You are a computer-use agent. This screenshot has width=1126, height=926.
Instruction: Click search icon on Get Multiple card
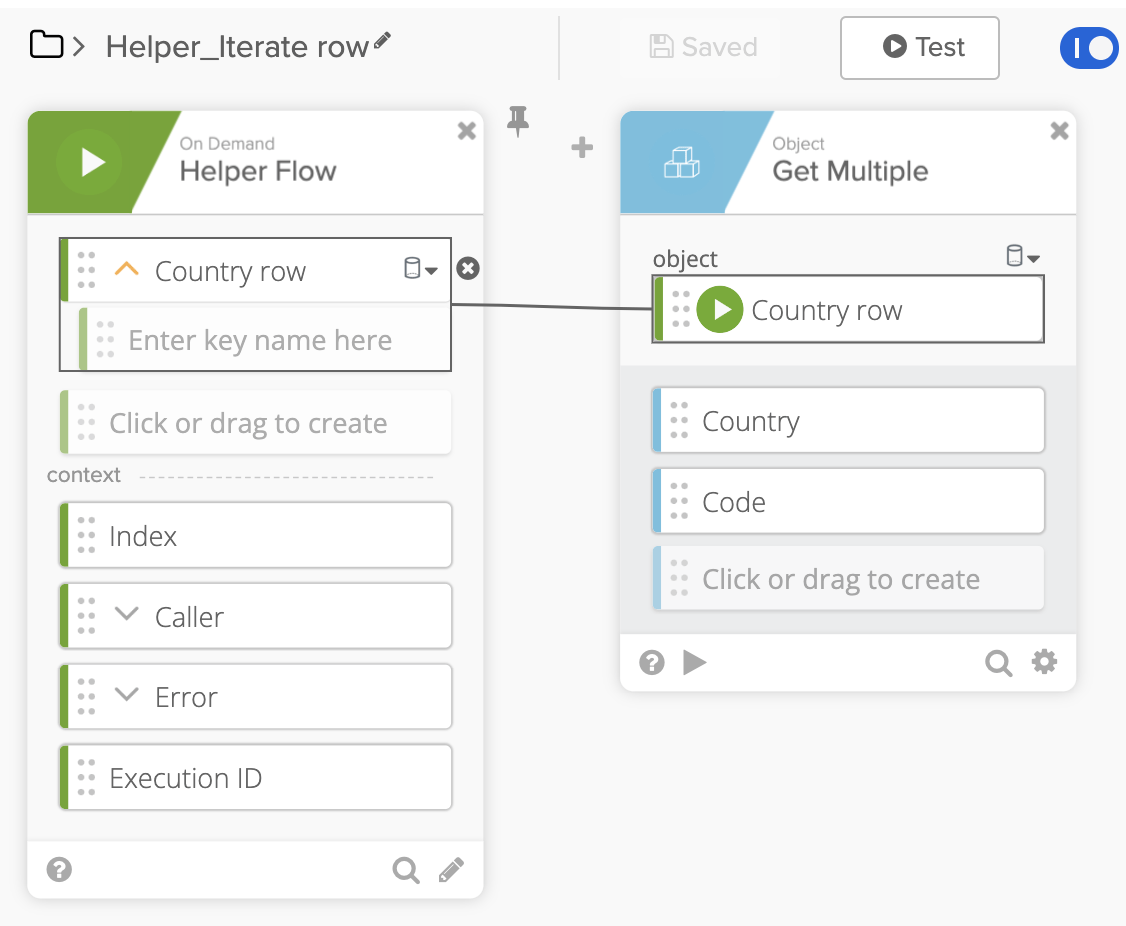(x=998, y=662)
